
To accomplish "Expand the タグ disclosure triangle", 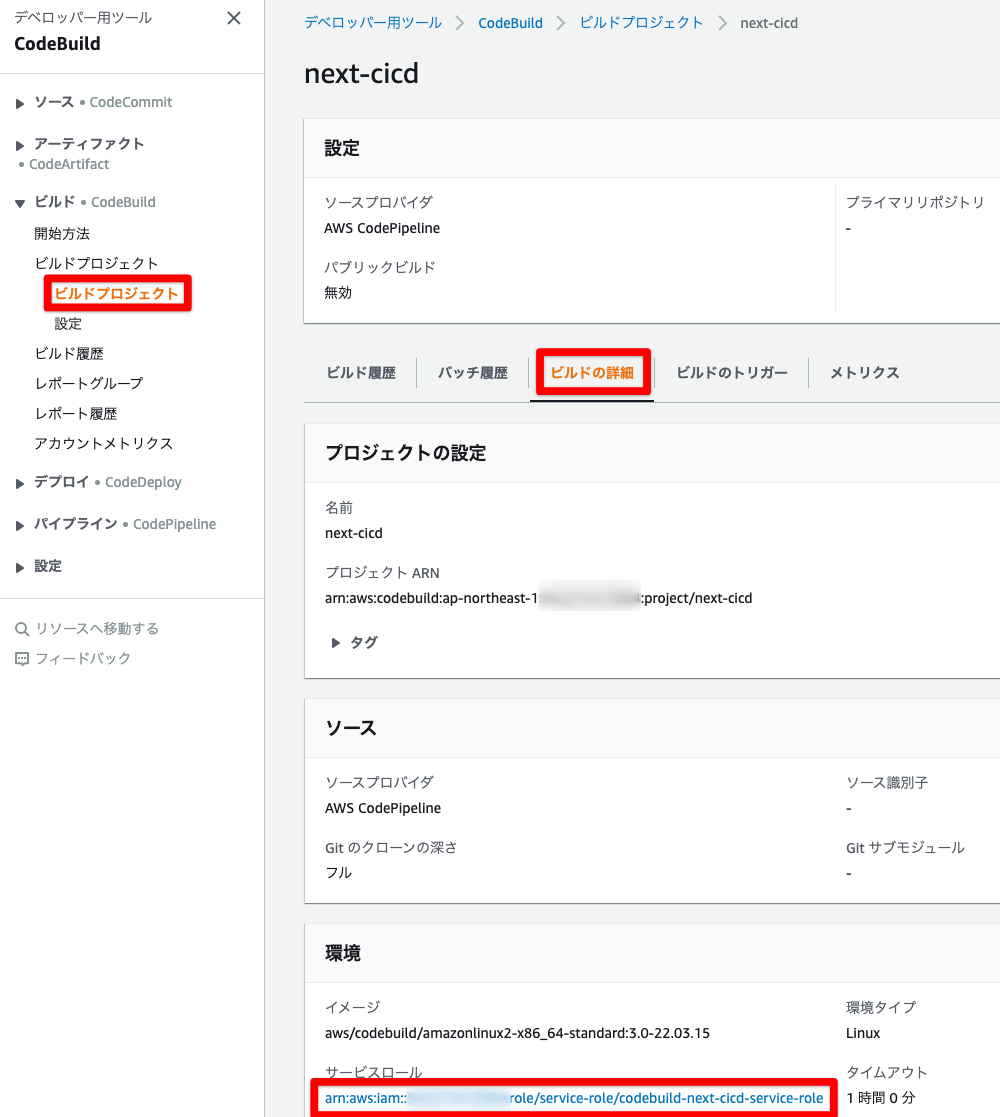I will [335, 643].
